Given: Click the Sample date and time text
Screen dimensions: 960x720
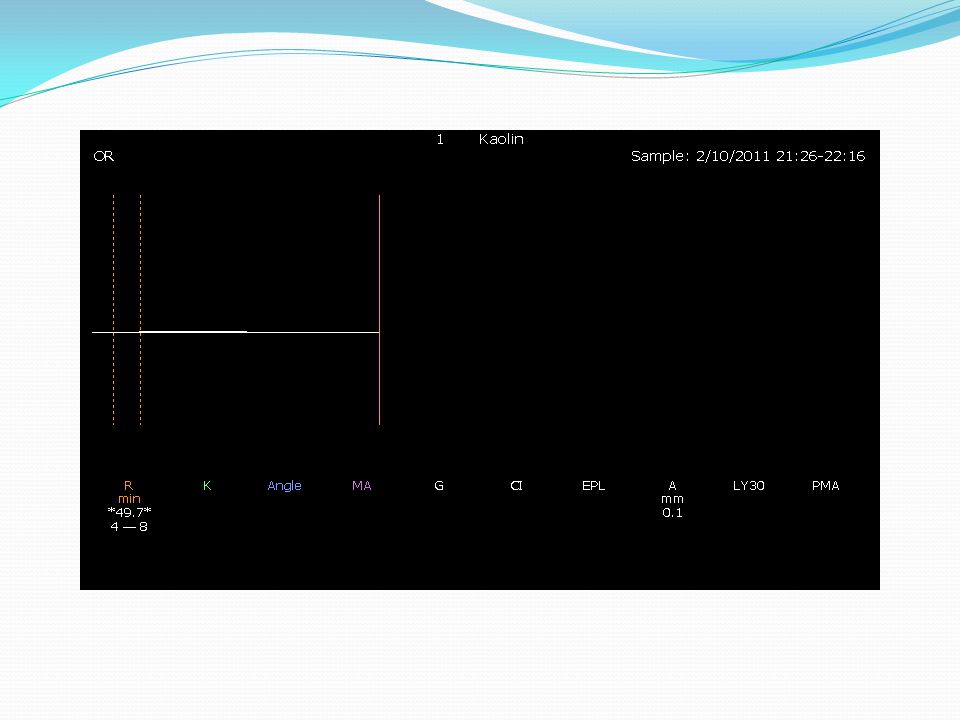Looking at the screenshot, I should pos(748,156).
